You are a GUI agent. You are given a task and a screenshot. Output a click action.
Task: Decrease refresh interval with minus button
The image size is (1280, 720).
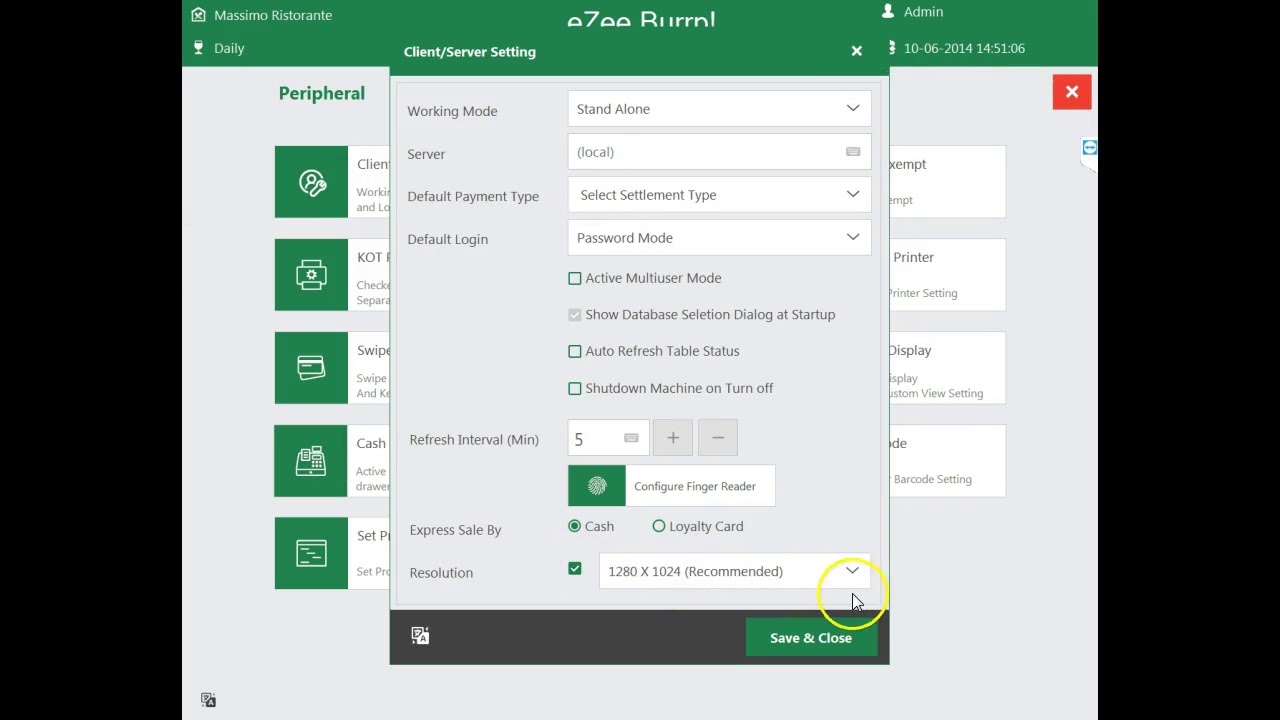[718, 438]
